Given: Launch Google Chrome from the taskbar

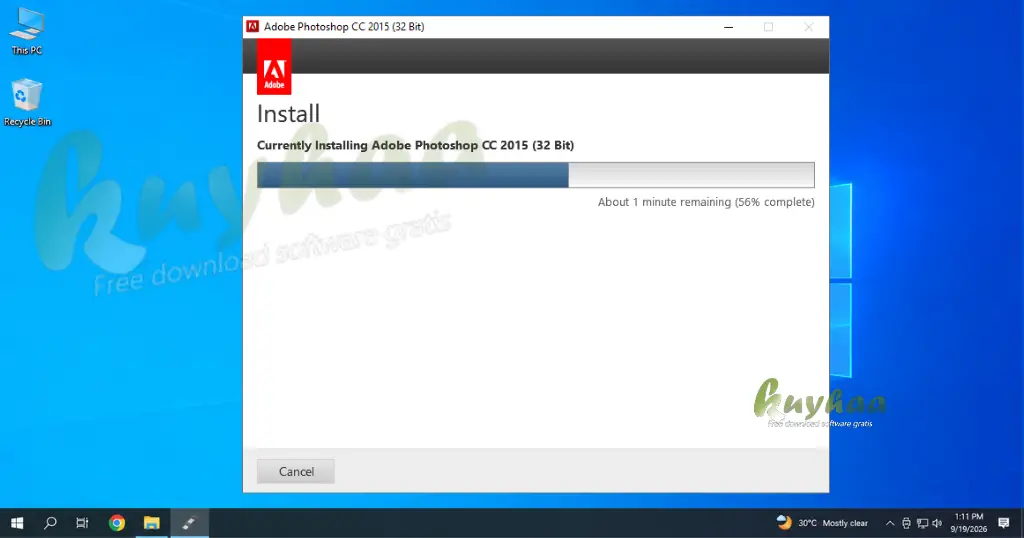Looking at the screenshot, I should 117,523.
